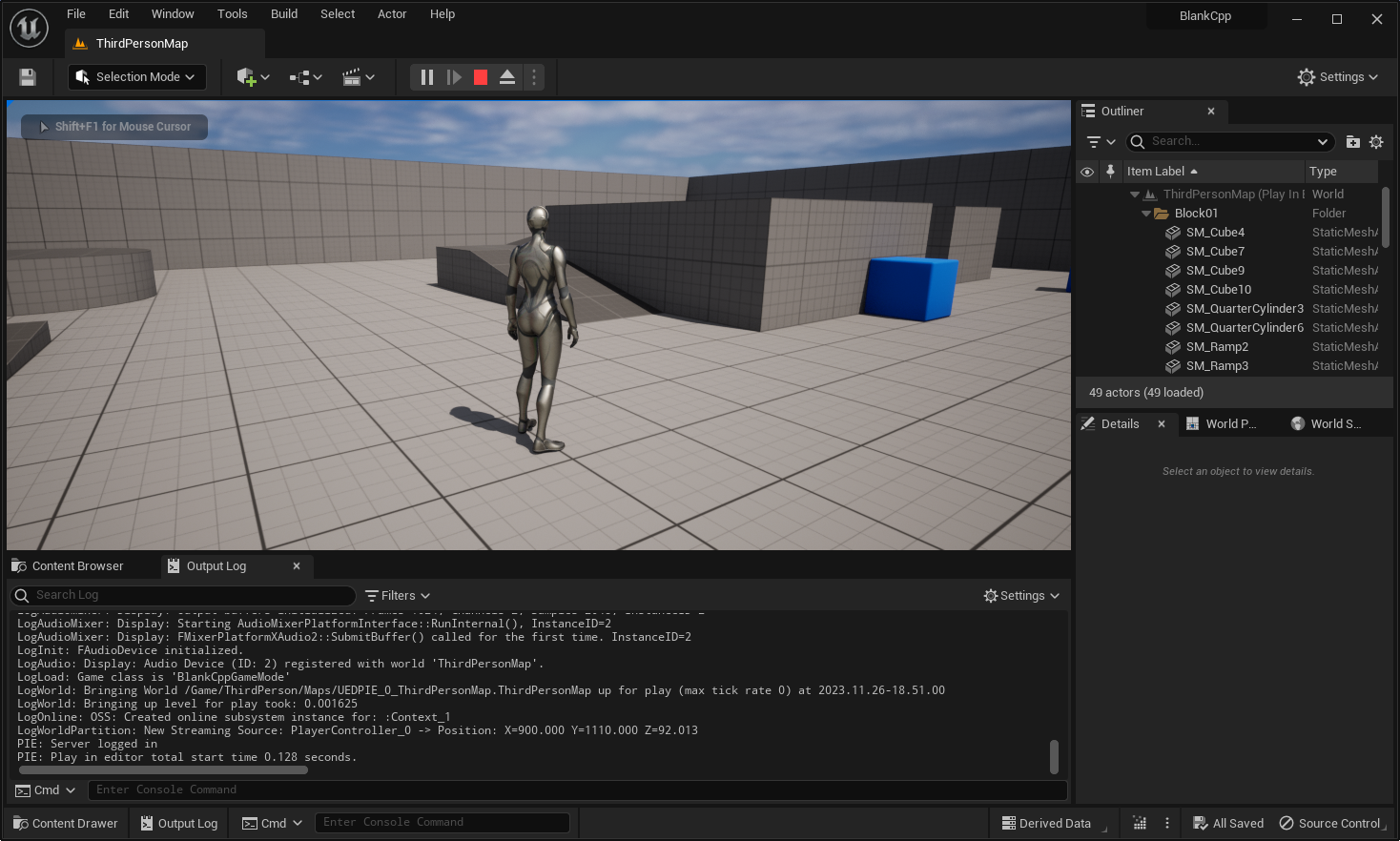Screen dimensions: 1400x841
Task: Sort the Outliner by Item Label
Action: 1213,172
